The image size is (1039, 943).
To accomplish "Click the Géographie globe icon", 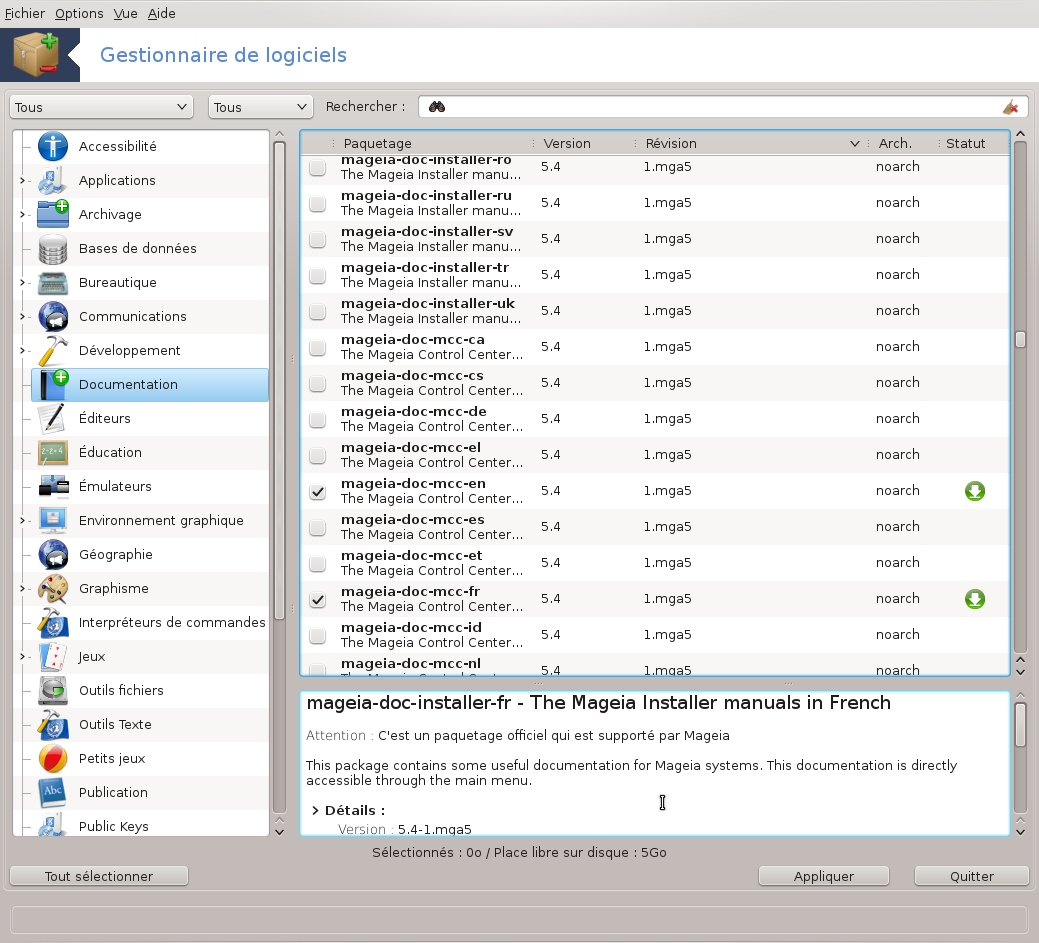I will pos(53,555).
